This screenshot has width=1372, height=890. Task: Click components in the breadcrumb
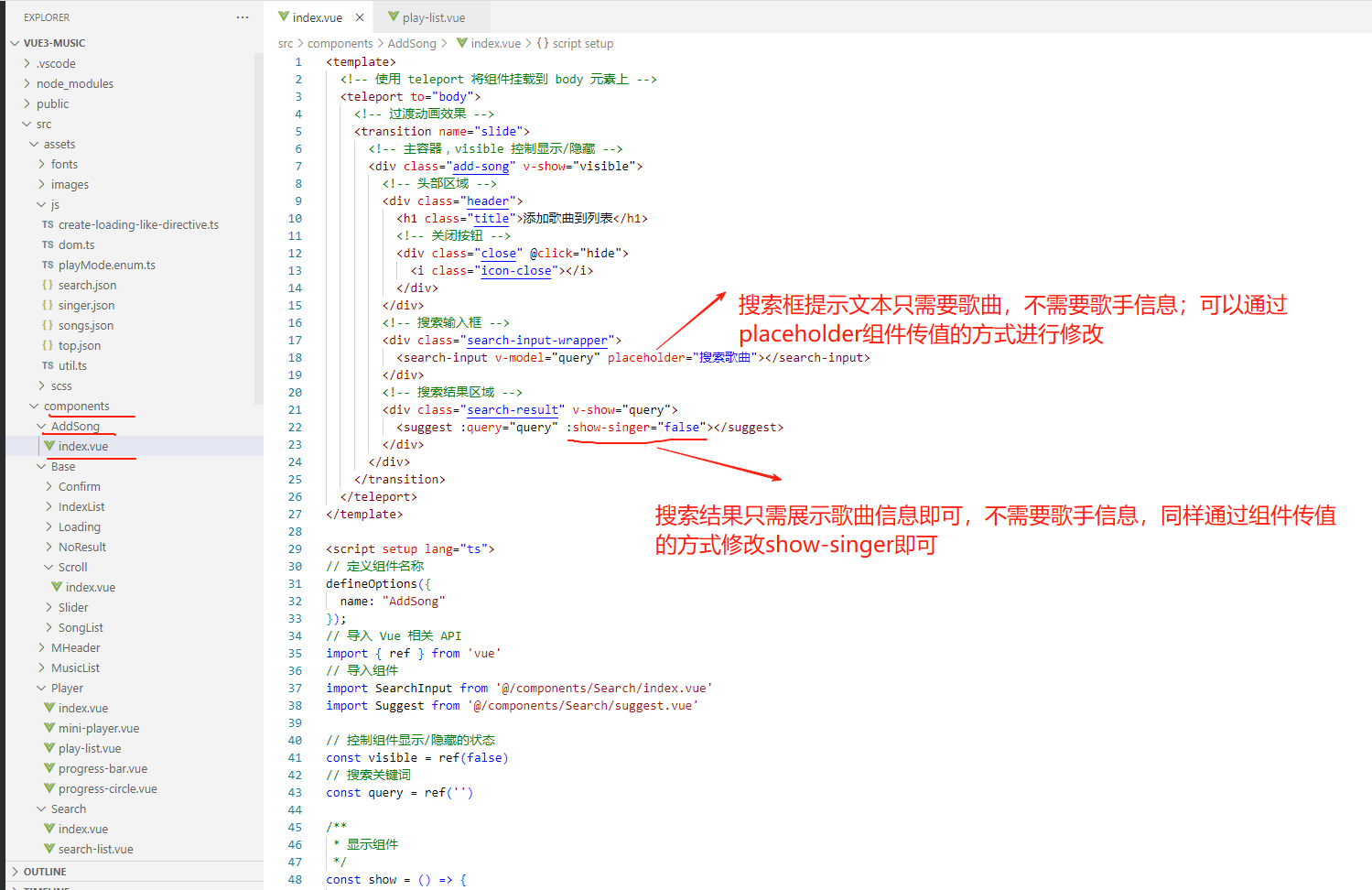click(x=340, y=43)
